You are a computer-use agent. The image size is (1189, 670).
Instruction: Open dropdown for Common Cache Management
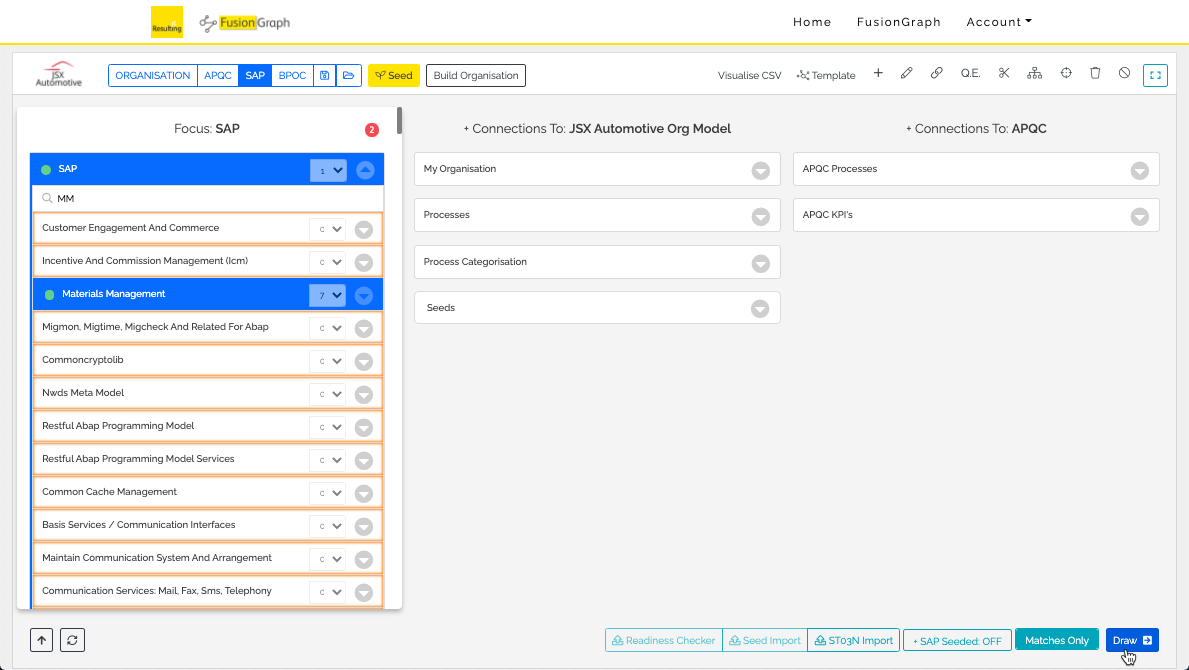[x=328, y=493]
